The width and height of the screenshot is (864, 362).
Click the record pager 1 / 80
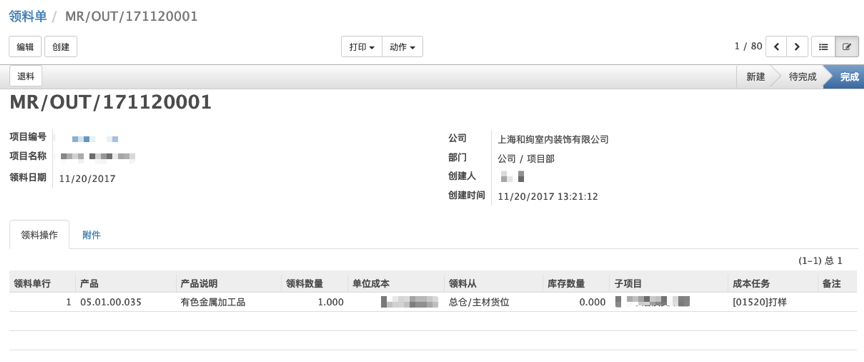click(x=748, y=46)
